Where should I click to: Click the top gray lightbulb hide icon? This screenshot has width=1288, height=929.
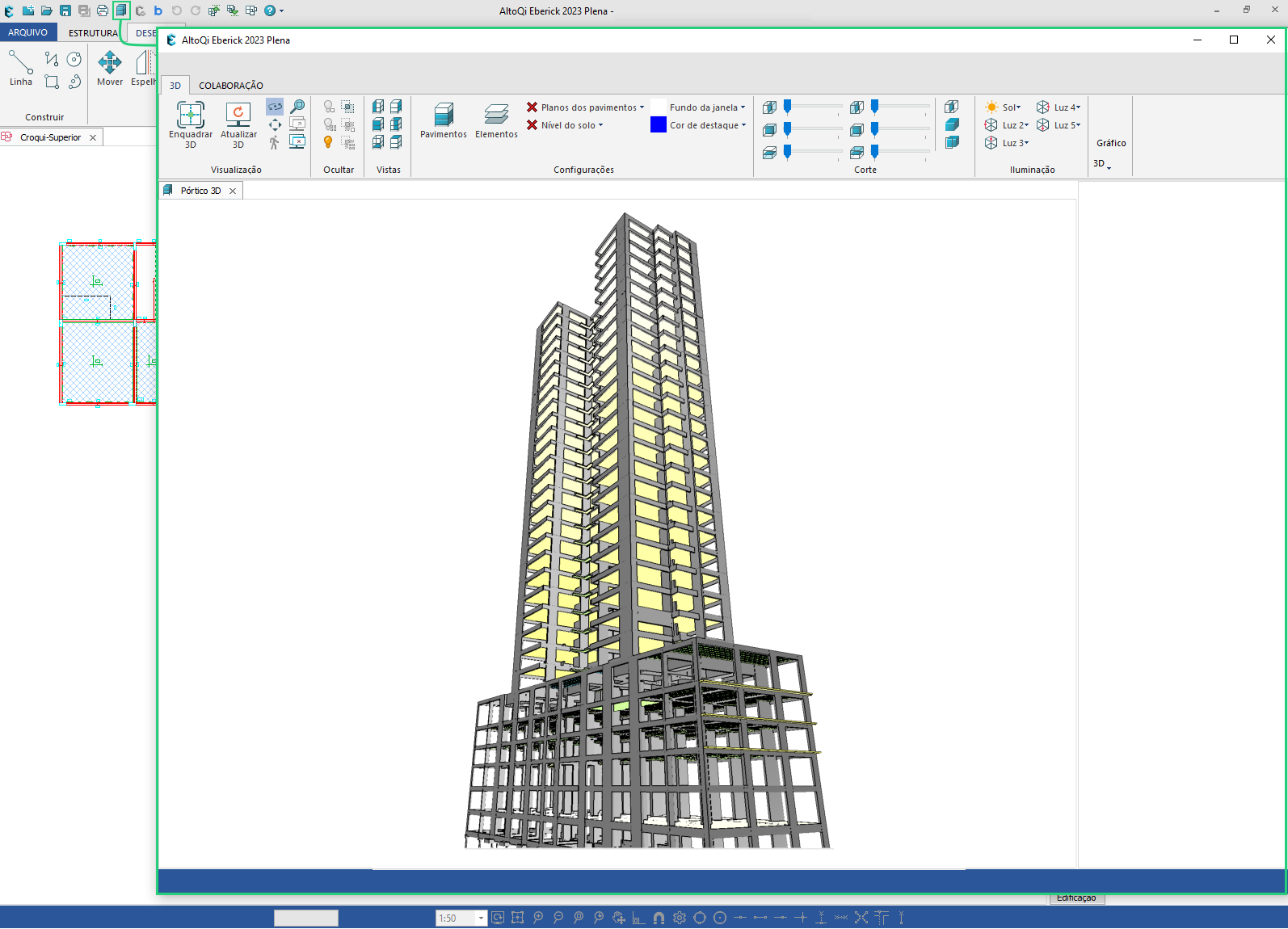click(x=329, y=107)
